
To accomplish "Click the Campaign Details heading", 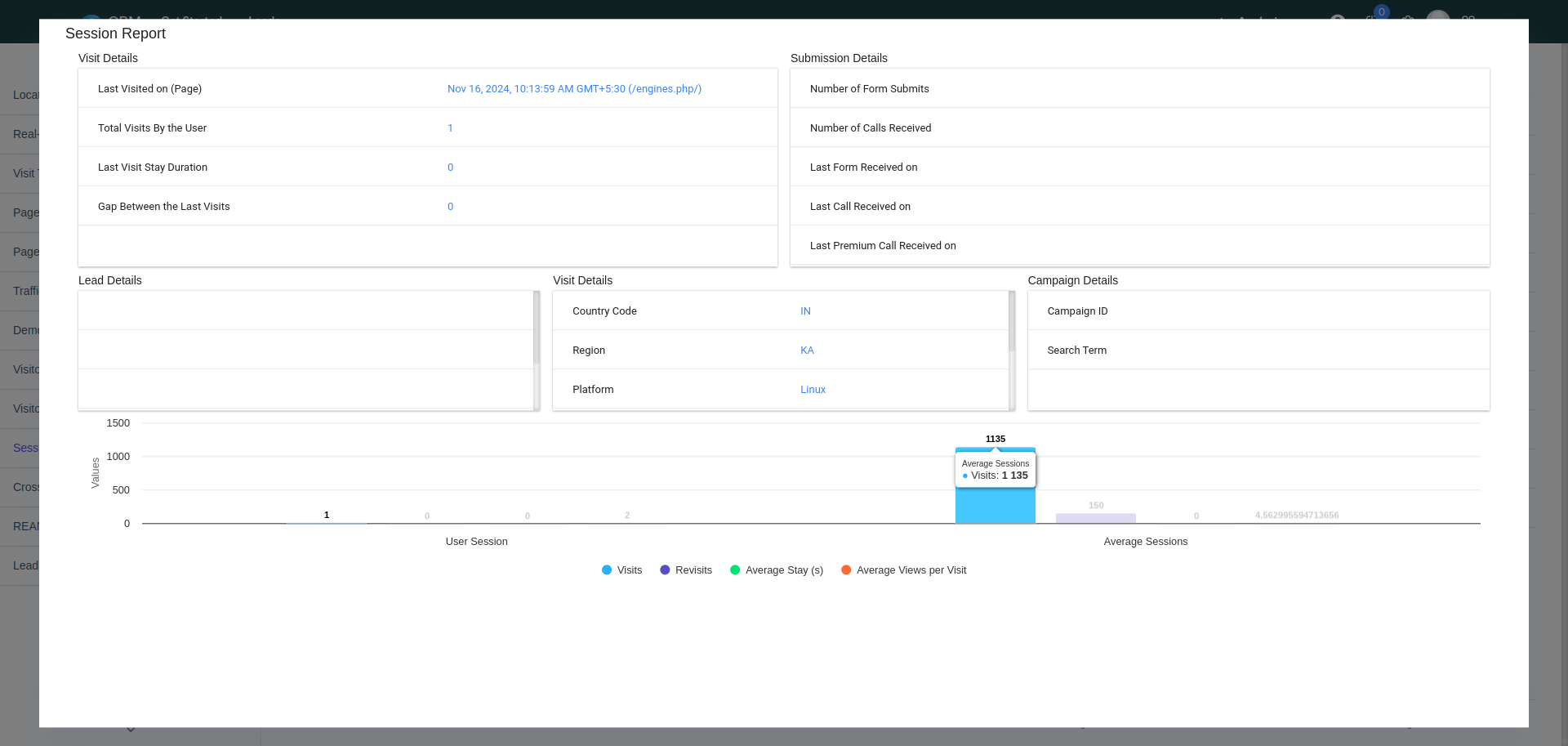I will (x=1072, y=280).
